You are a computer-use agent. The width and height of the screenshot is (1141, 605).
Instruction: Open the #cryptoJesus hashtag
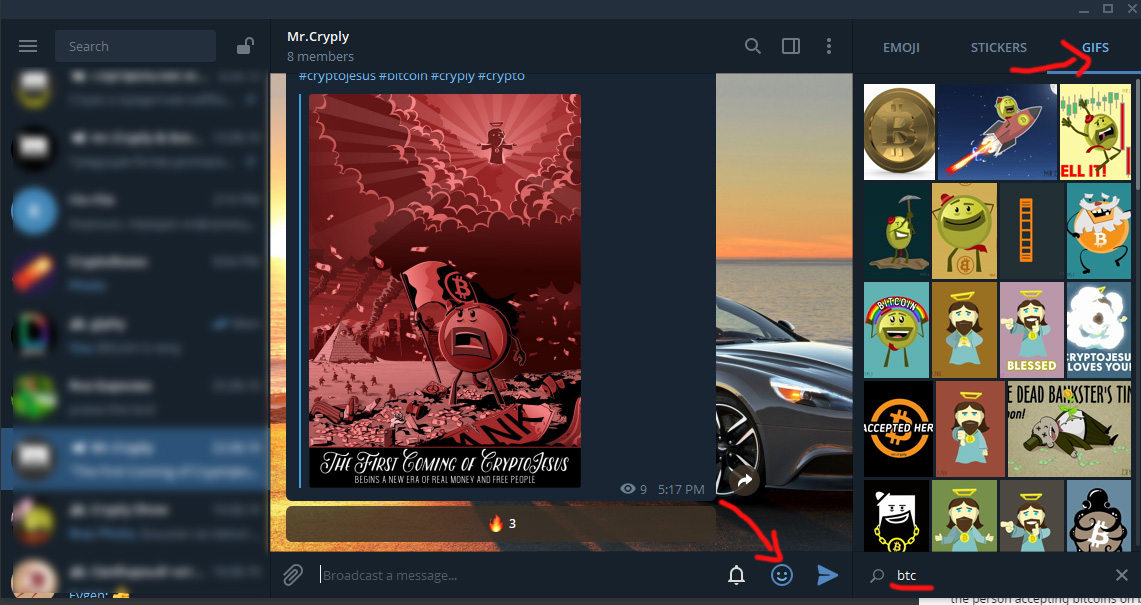pos(336,76)
